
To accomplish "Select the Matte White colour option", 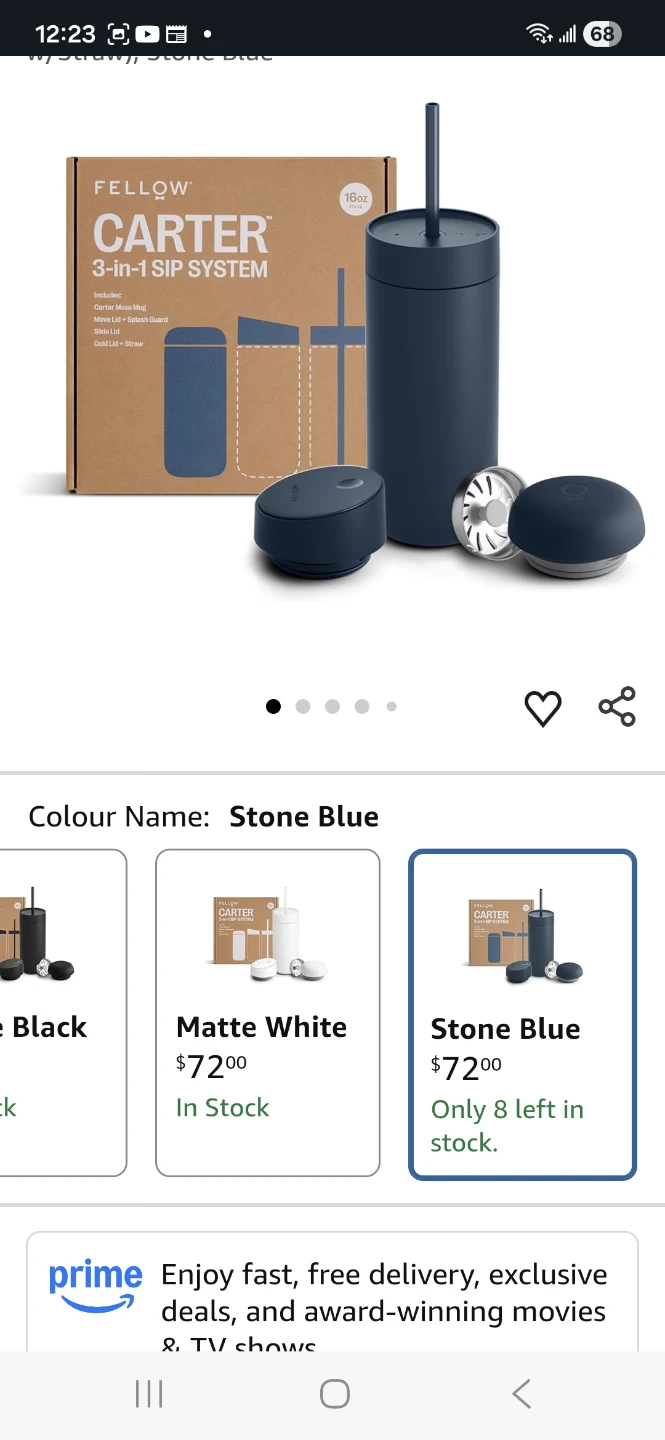I will [x=268, y=1013].
